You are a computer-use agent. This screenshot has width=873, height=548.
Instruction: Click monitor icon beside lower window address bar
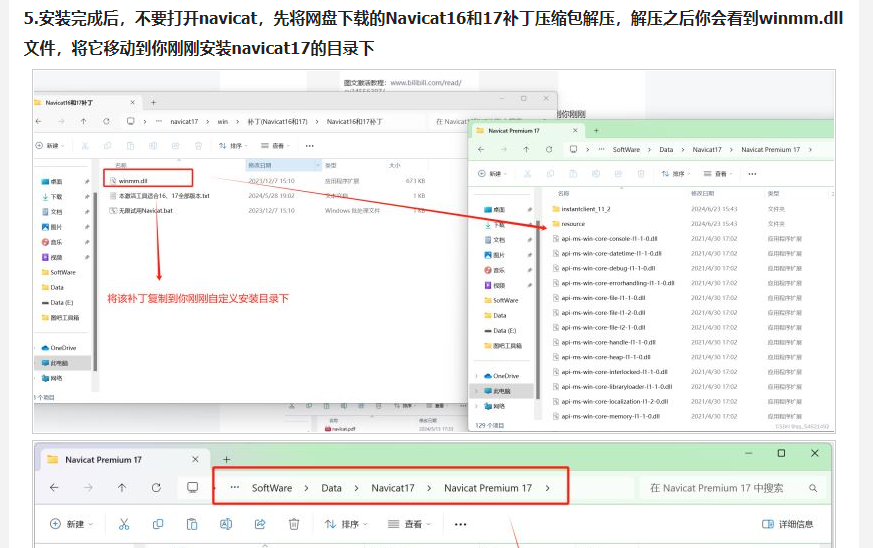(x=193, y=488)
